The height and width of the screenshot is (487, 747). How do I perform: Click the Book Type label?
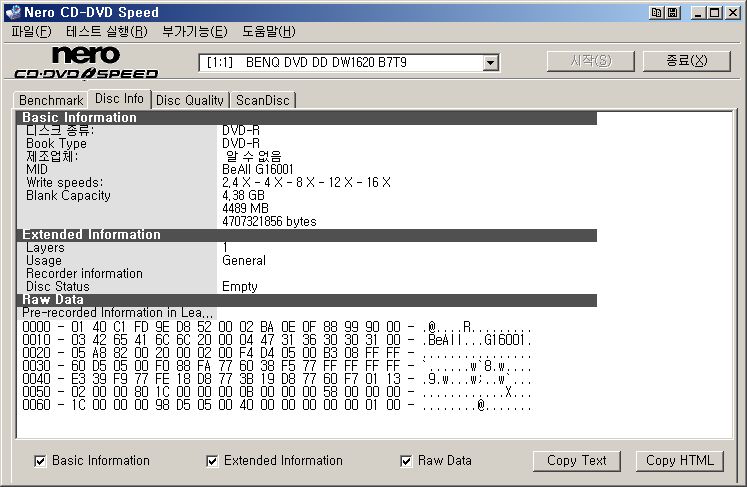pos(56,143)
